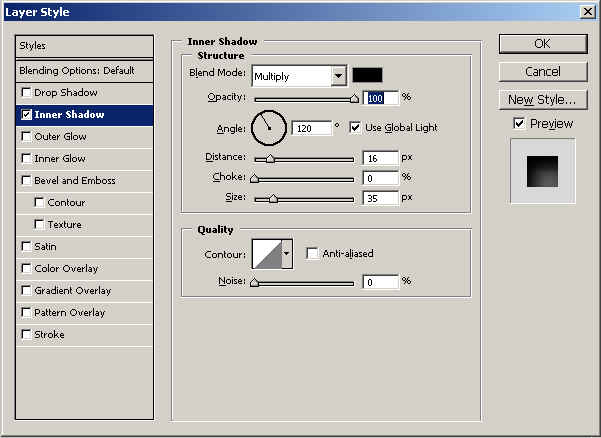601x438 pixels.
Task: Toggle Use Global Light checkbox
Action: click(355, 128)
